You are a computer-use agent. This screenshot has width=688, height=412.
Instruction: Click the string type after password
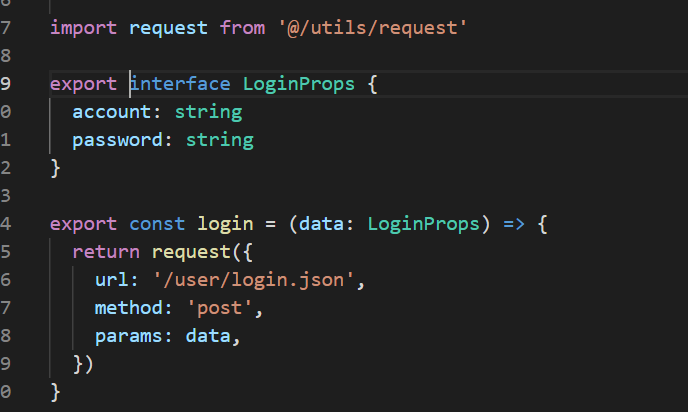pos(220,140)
